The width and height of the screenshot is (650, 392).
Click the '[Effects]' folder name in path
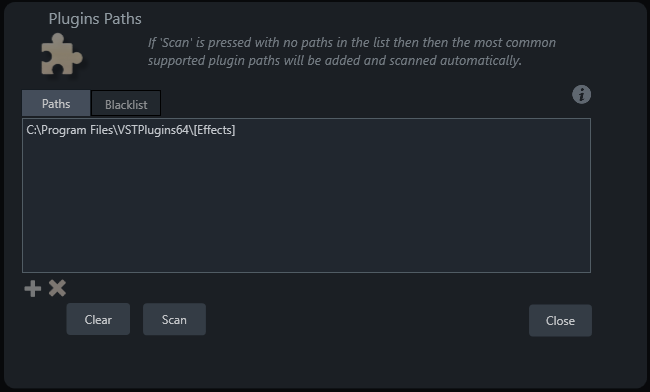pyautogui.click(x=214, y=130)
